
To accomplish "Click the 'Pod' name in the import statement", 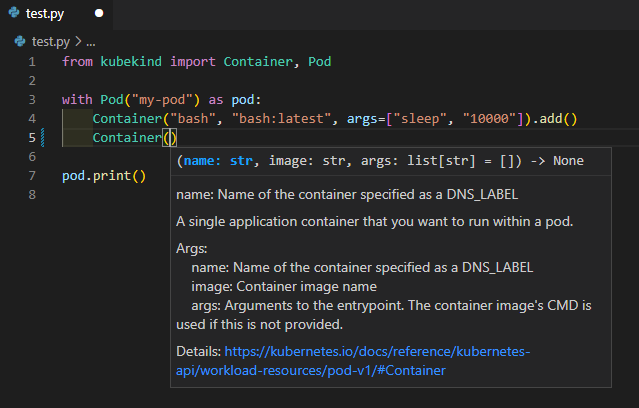I will 320,62.
